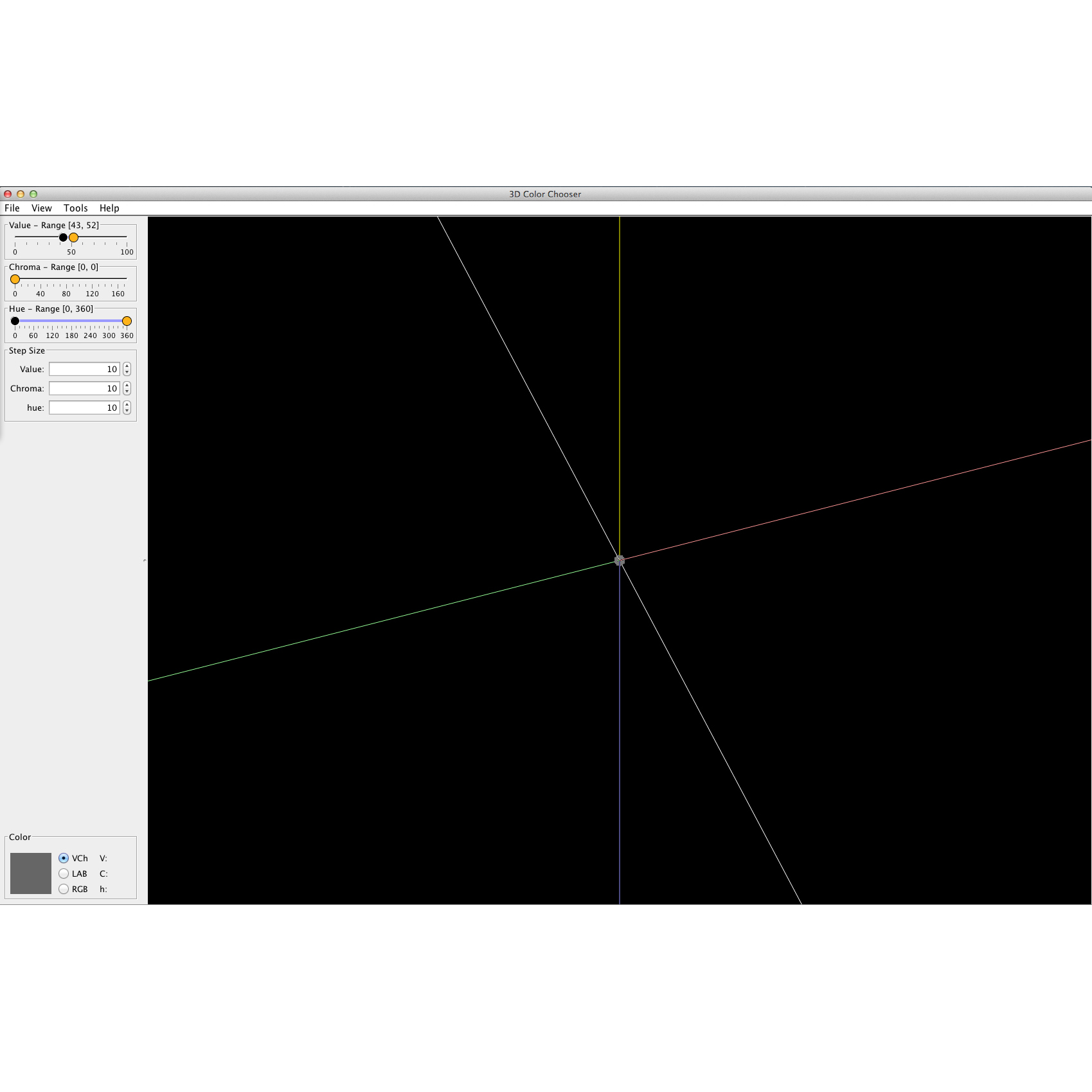Click the gray color preview swatch
Image resolution: width=1092 pixels, height=1092 pixels.
31,873
